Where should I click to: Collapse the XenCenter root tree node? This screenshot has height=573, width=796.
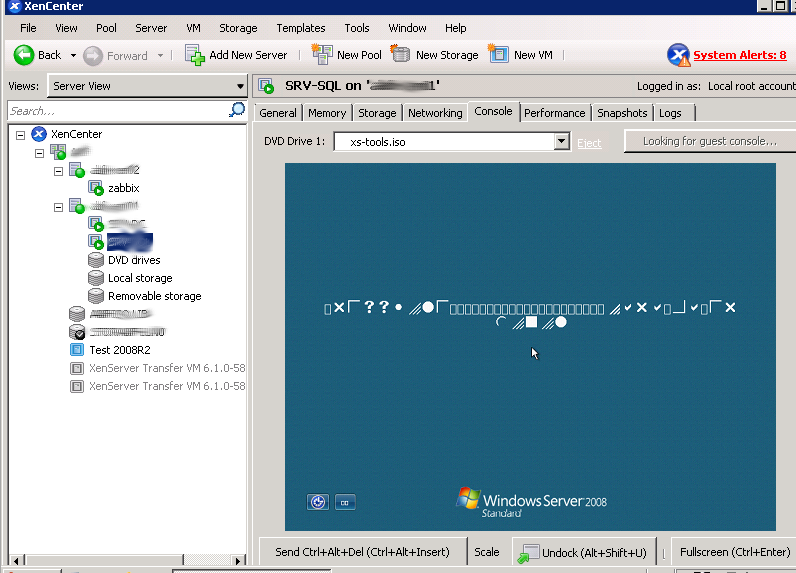tap(21, 134)
